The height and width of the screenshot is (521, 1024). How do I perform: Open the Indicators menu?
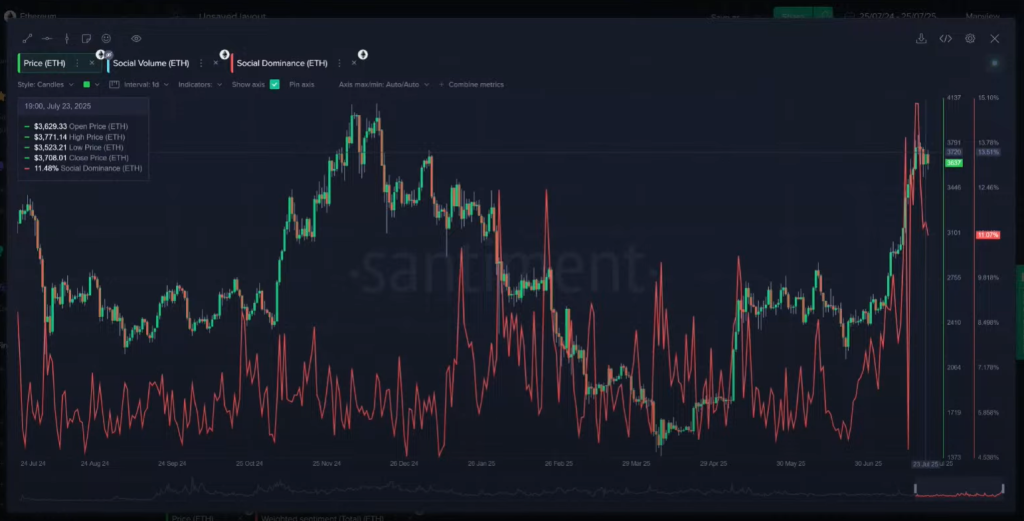[200, 85]
